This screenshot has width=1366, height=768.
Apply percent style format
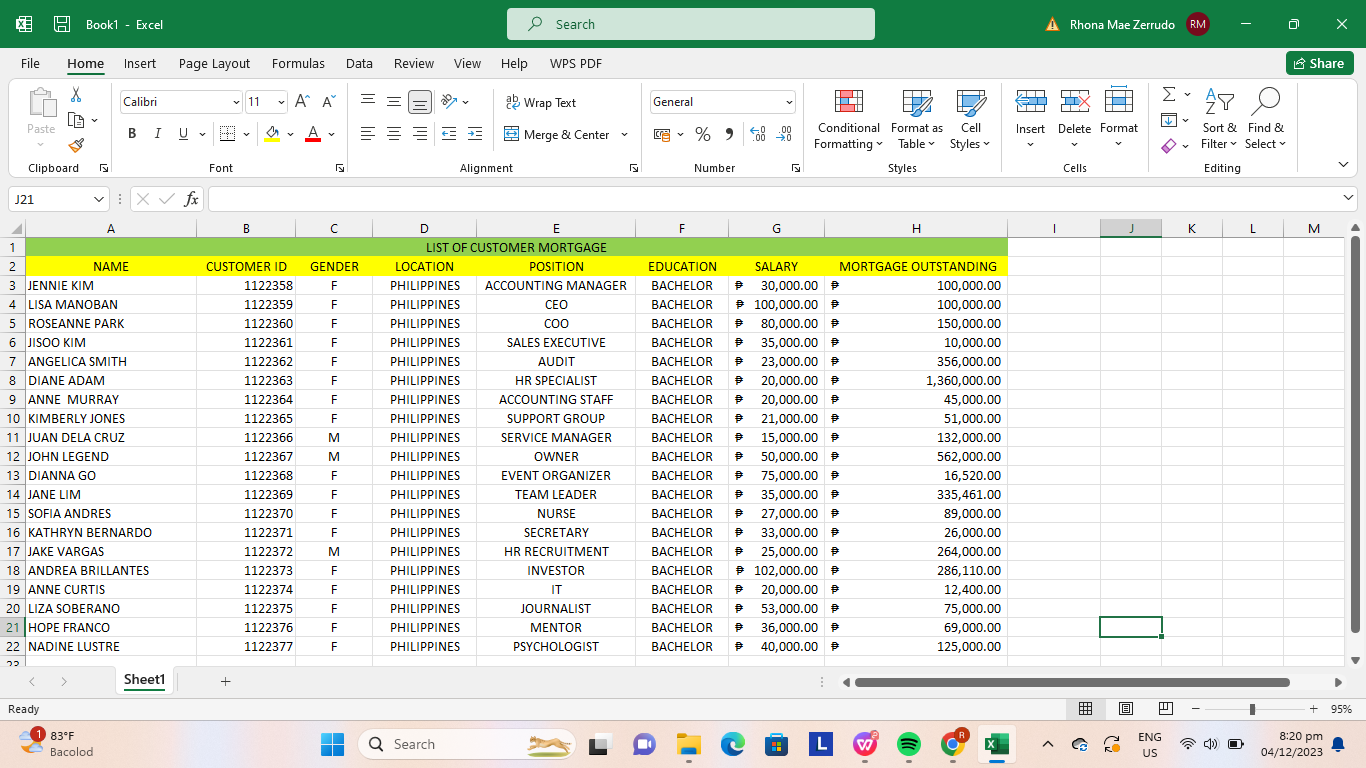point(703,134)
